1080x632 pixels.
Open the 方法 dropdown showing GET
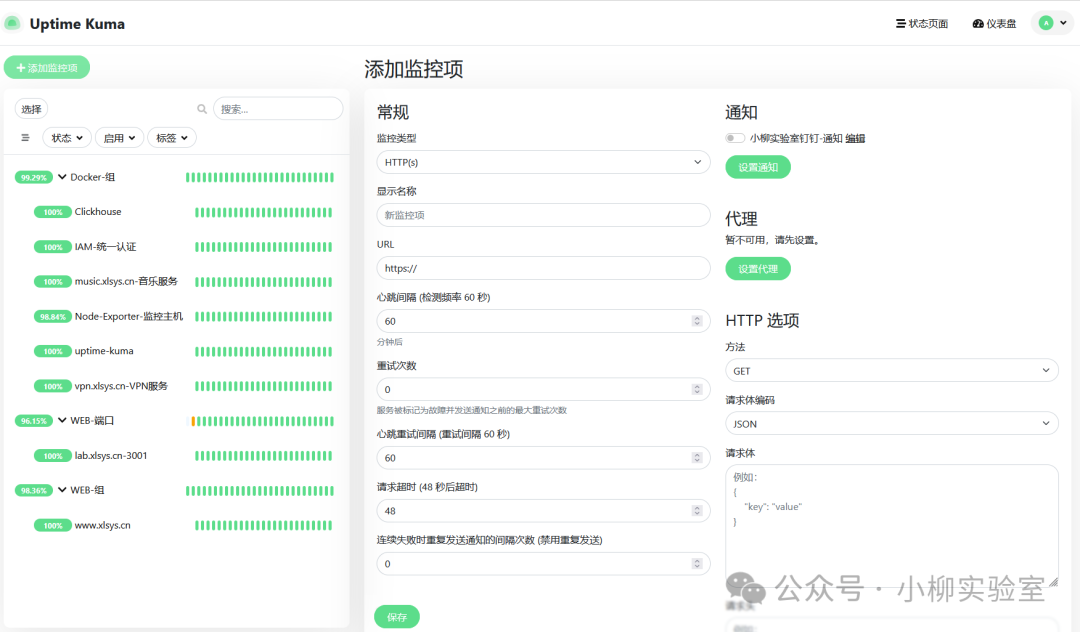(x=891, y=369)
